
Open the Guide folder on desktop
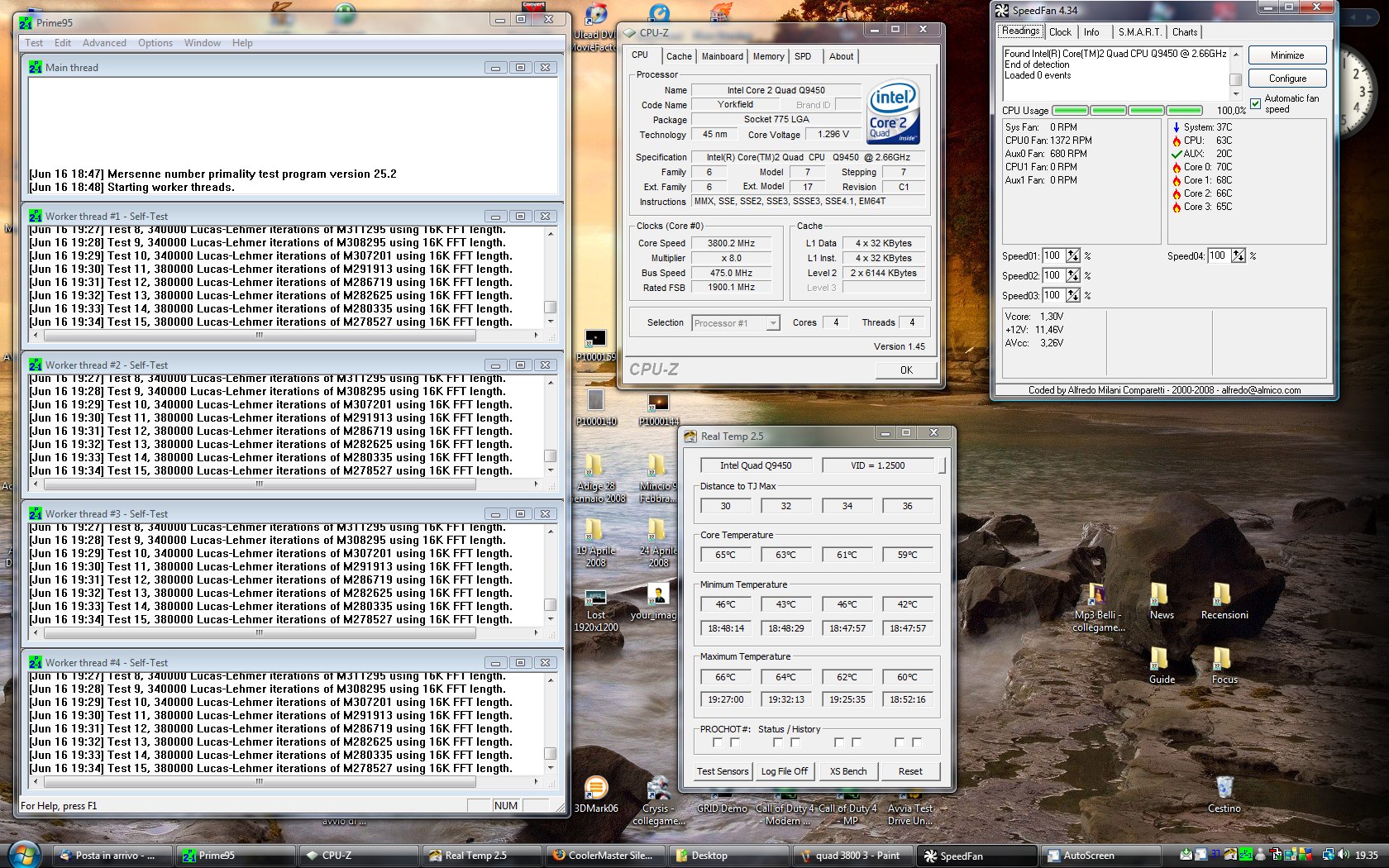[1161, 665]
